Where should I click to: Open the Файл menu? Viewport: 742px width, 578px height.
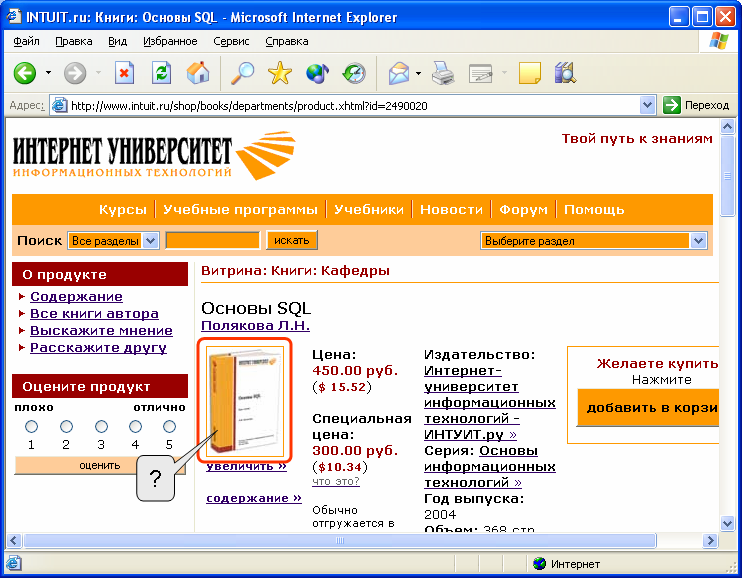pyautogui.click(x=26, y=42)
